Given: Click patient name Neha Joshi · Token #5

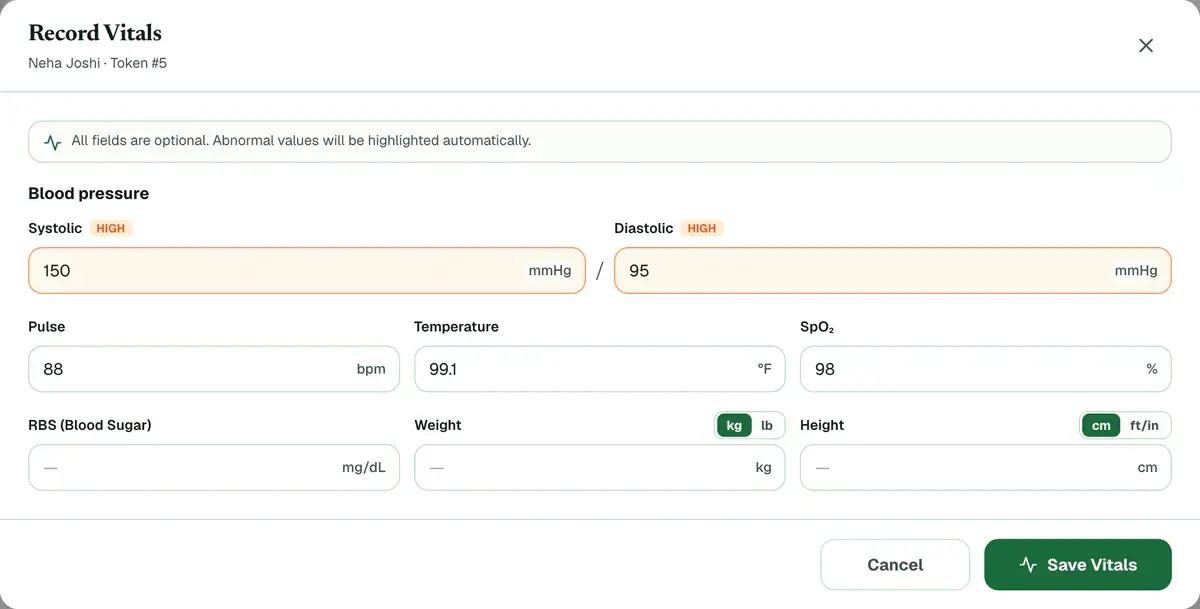Looking at the screenshot, I should click(x=98, y=63).
